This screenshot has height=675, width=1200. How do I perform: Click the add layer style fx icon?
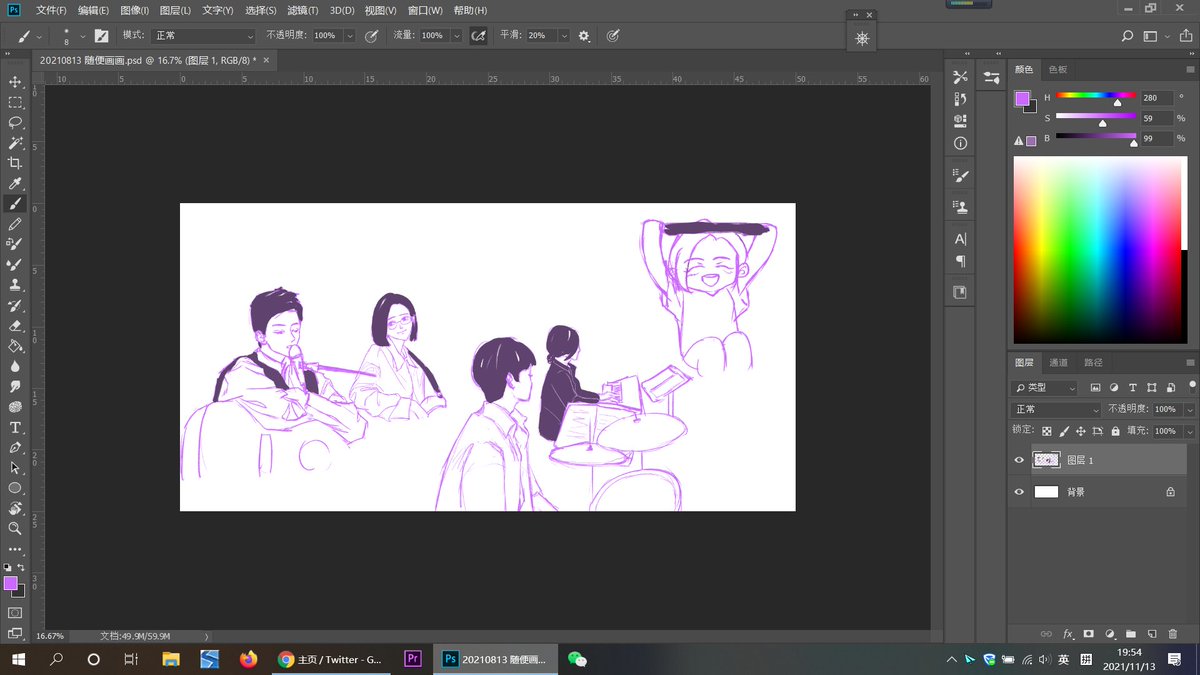pyautogui.click(x=1068, y=634)
